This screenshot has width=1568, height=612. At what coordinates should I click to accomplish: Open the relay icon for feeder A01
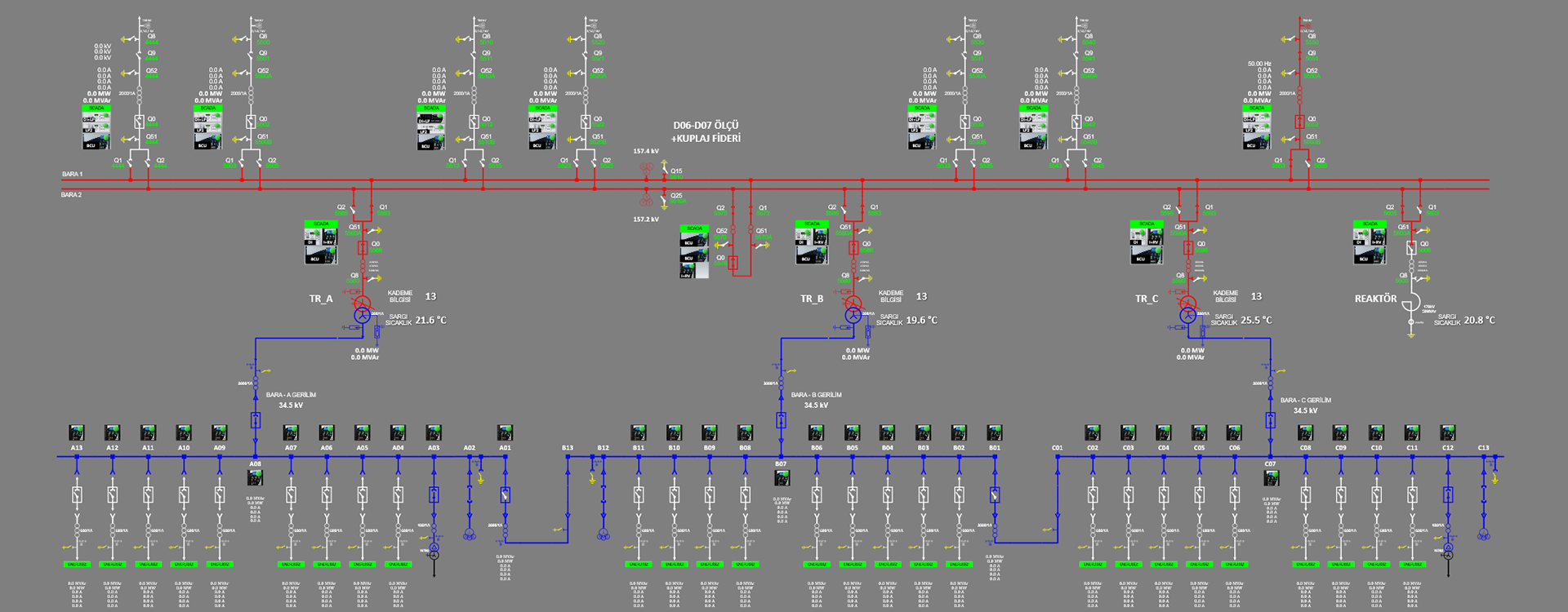click(506, 432)
